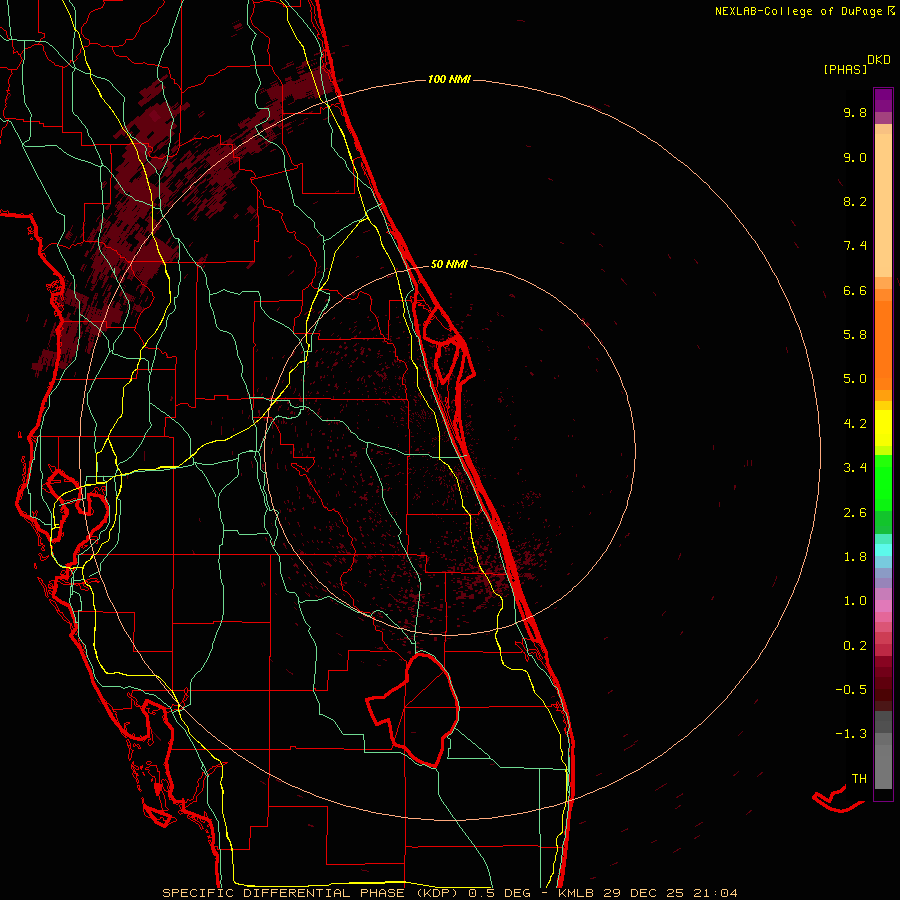Click the 100 NMI range ring label
This screenshot has width=900, height=900.
tap(449, 79)
